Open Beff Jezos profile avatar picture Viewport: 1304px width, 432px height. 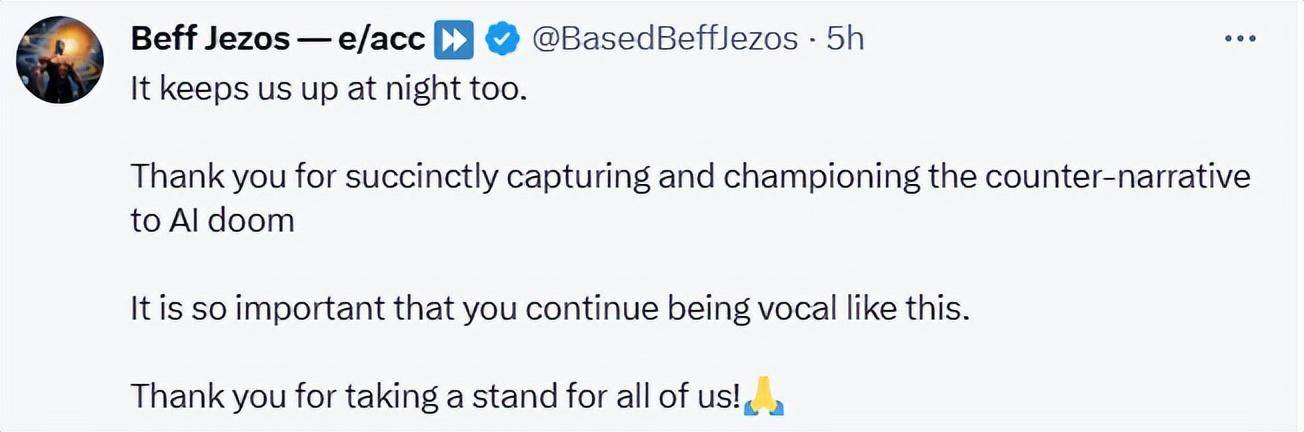[60, 60]
